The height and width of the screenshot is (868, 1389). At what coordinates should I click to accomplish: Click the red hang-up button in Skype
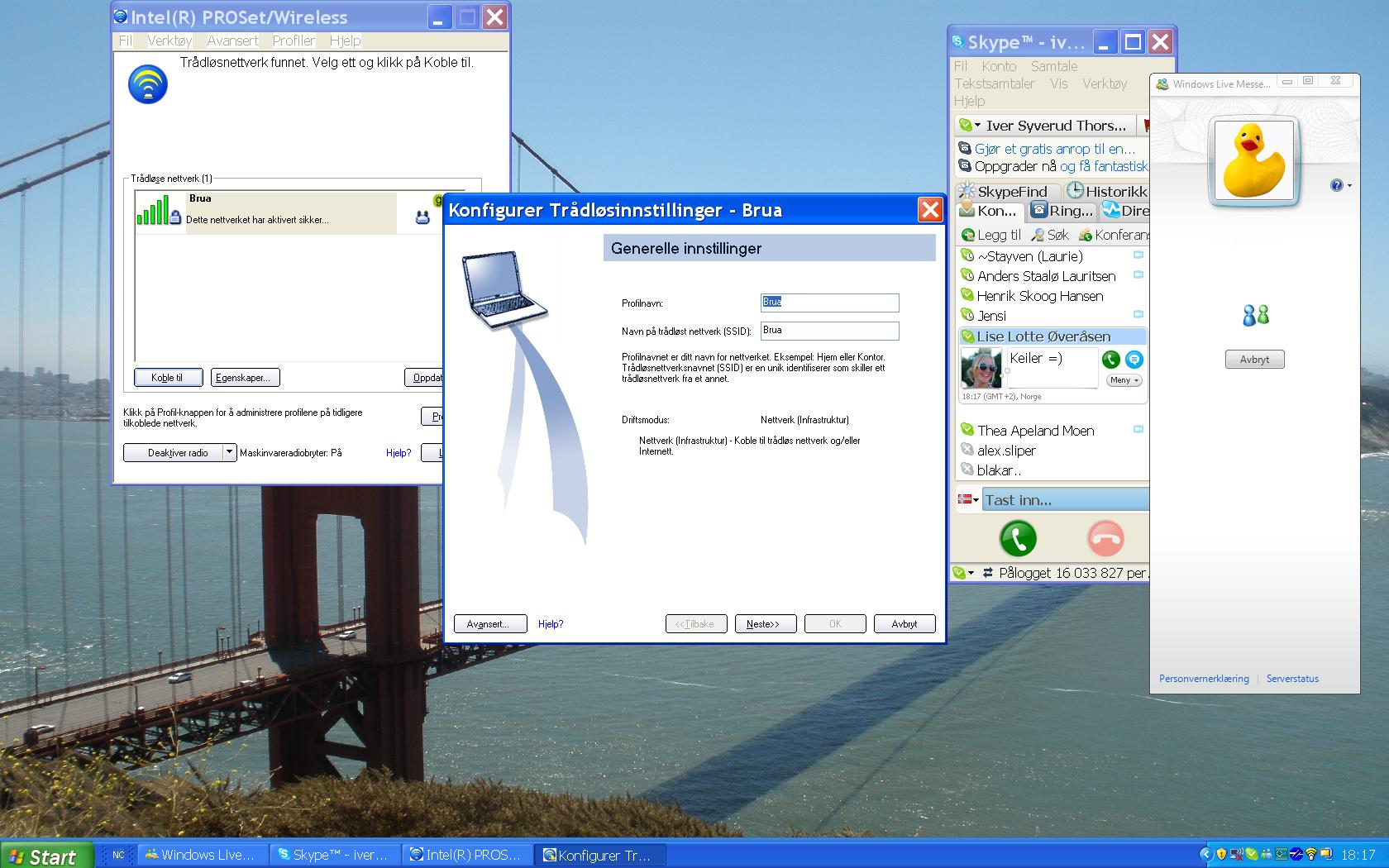(x=1105, y=539)
